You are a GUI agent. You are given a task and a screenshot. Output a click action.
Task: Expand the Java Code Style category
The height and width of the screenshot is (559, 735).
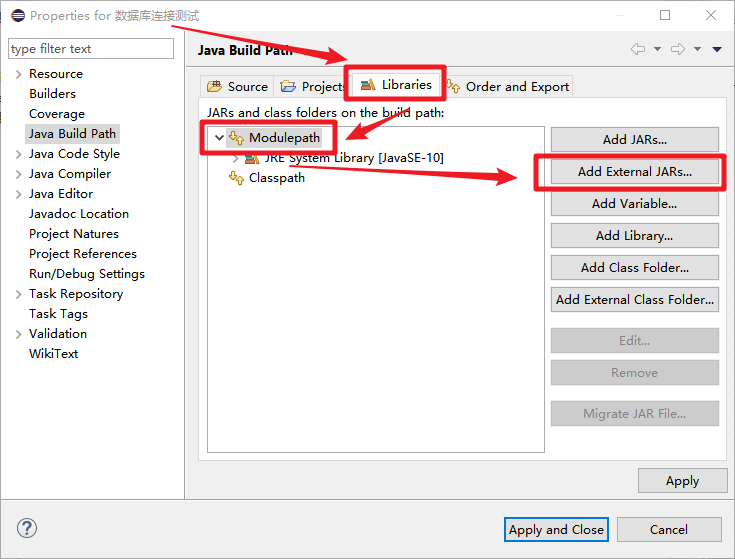(18, 154)
